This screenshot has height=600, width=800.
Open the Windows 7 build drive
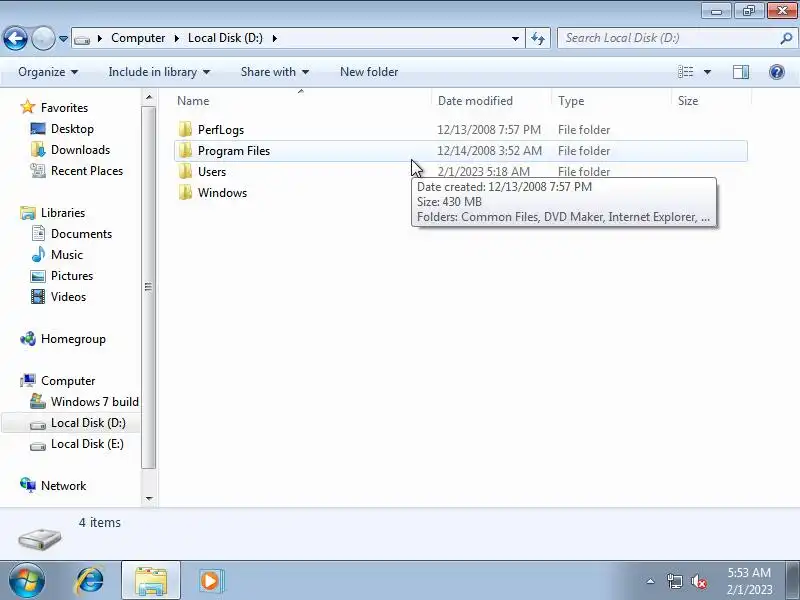(x=94, y=402)
